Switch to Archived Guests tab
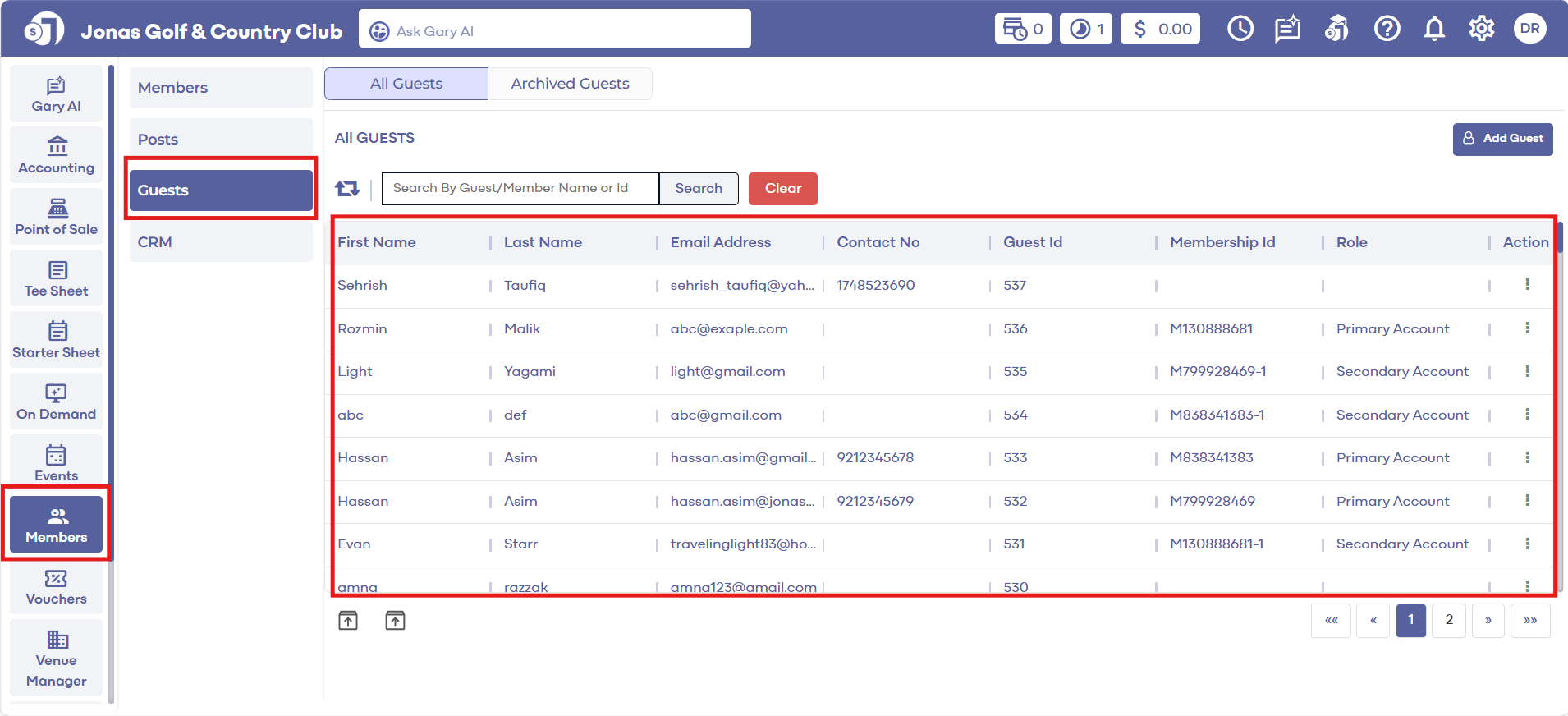Image resolution: width=1568 pixels, height=716 pixels. (x=570, y=84)
